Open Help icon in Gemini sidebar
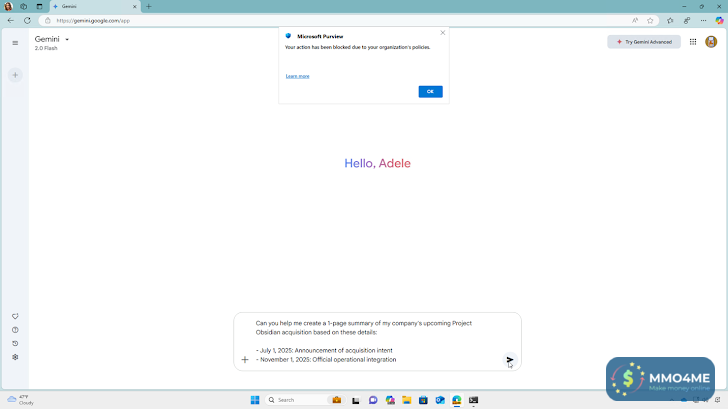The height and width of the screenshot is (409, 728). tap(15, 330)
